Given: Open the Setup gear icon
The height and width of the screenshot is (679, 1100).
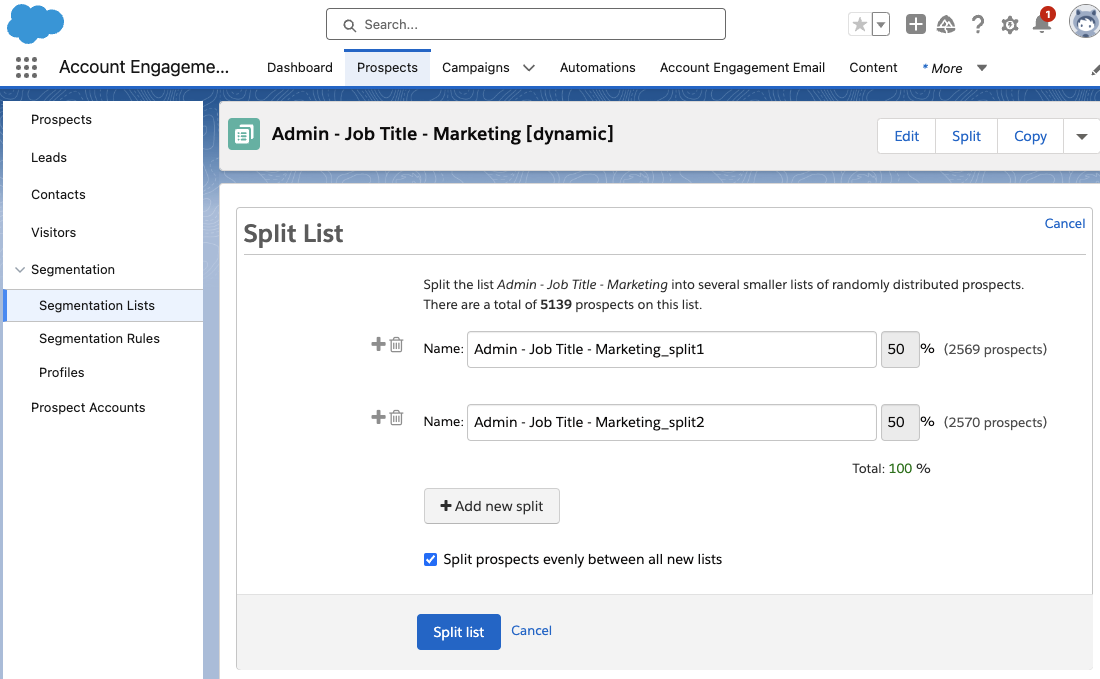Looking at the screenshot, I should 1010,25.
